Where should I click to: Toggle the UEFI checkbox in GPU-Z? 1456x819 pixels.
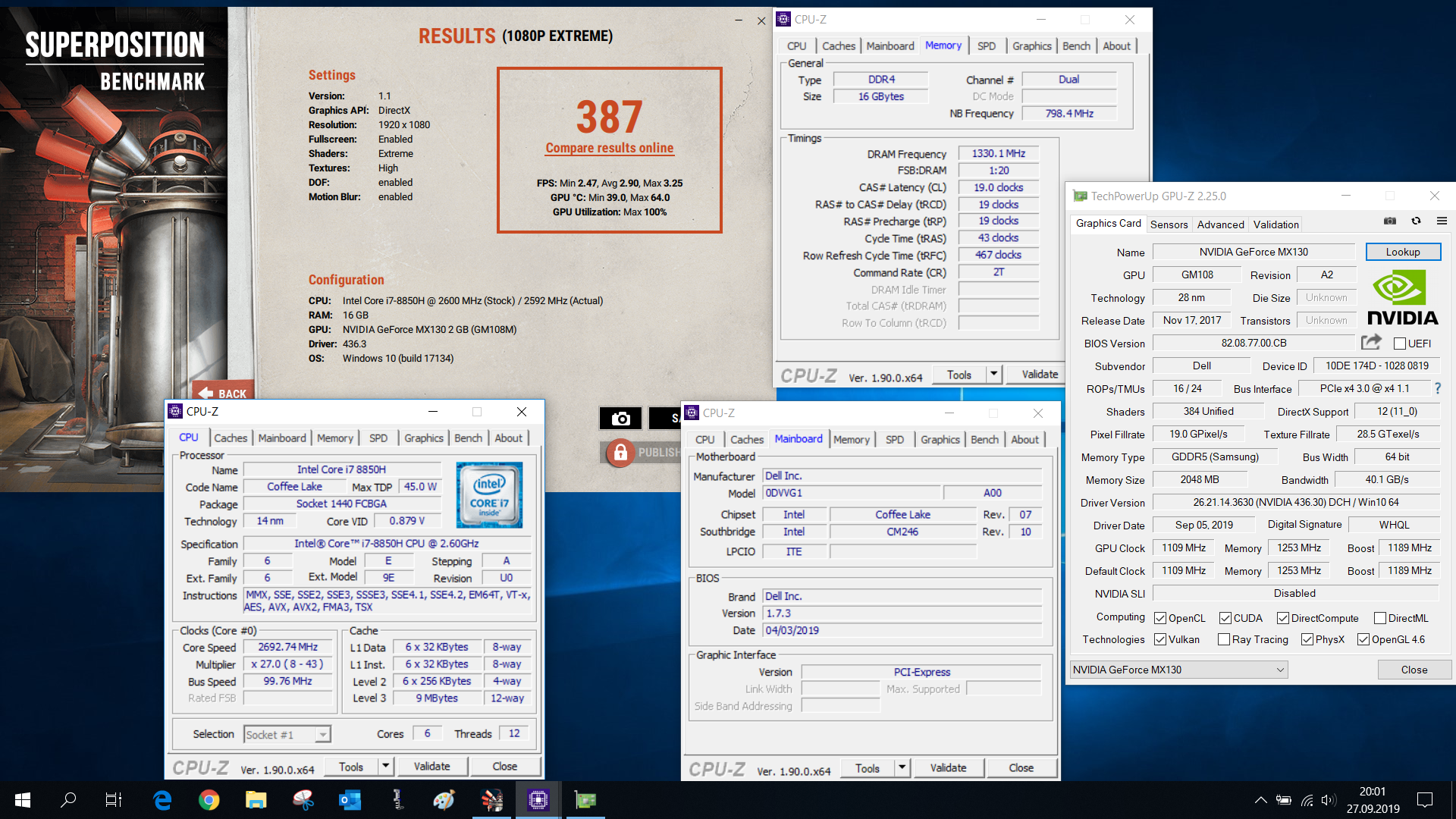1400,344
